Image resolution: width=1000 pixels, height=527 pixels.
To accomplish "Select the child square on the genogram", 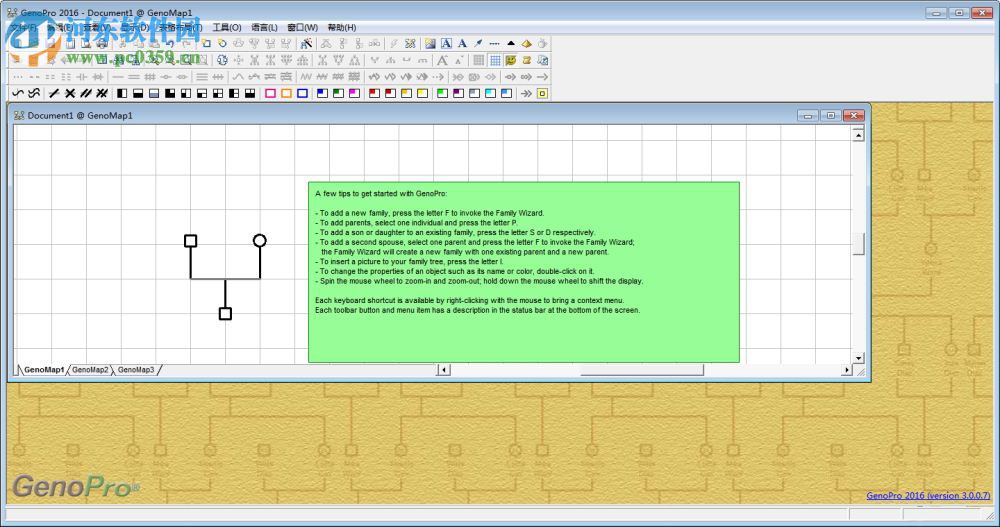I will pos(225,313).
